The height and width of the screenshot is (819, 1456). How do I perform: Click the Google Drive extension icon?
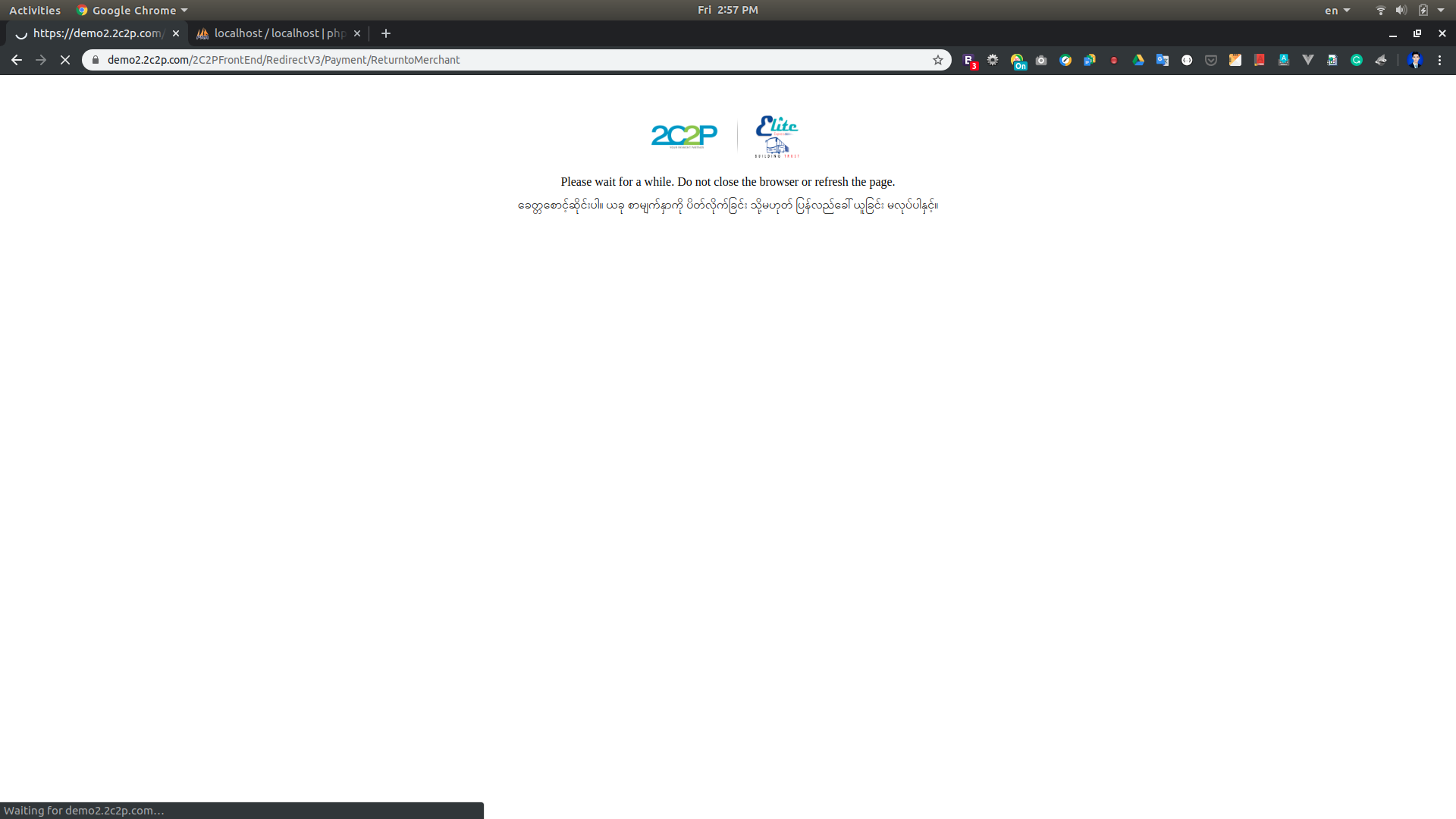tap(1138, 60)
